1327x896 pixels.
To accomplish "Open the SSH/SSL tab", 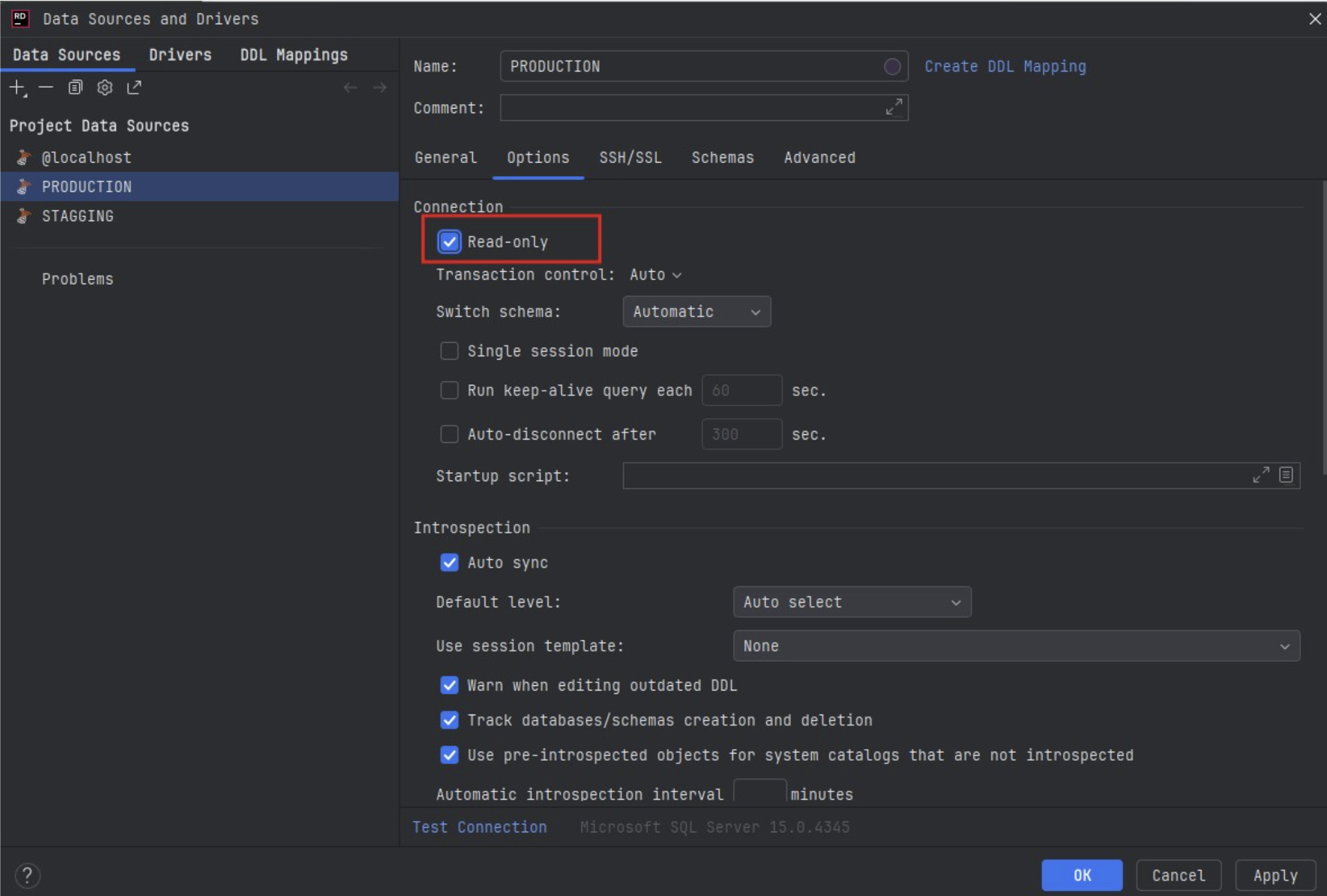I will (630, 157).
